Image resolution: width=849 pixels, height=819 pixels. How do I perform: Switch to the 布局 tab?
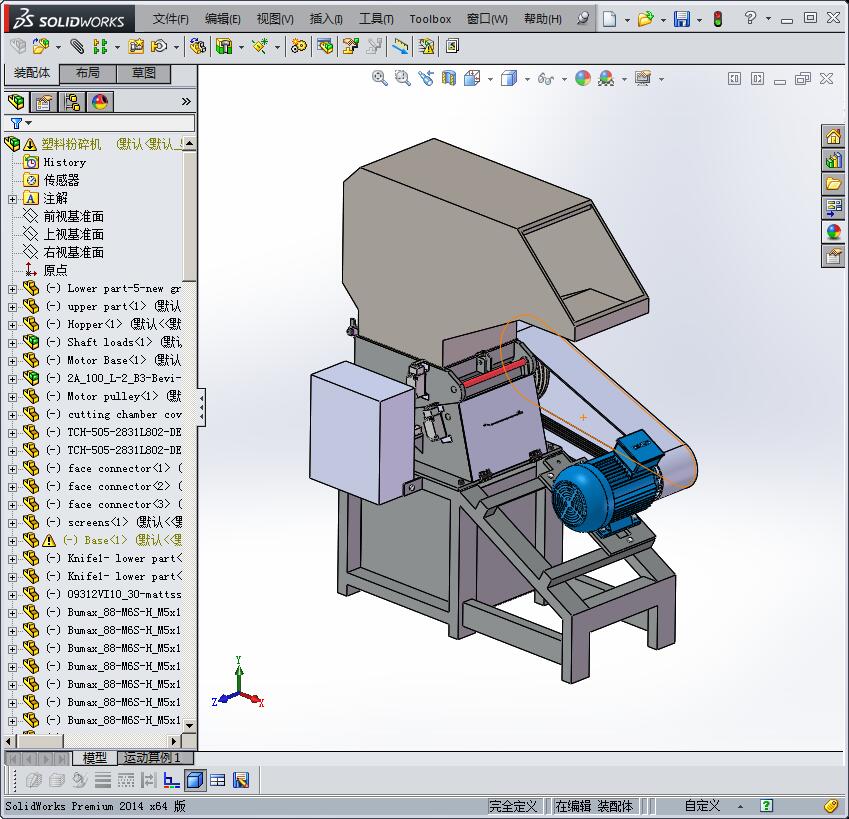click(x=87, y=73)
